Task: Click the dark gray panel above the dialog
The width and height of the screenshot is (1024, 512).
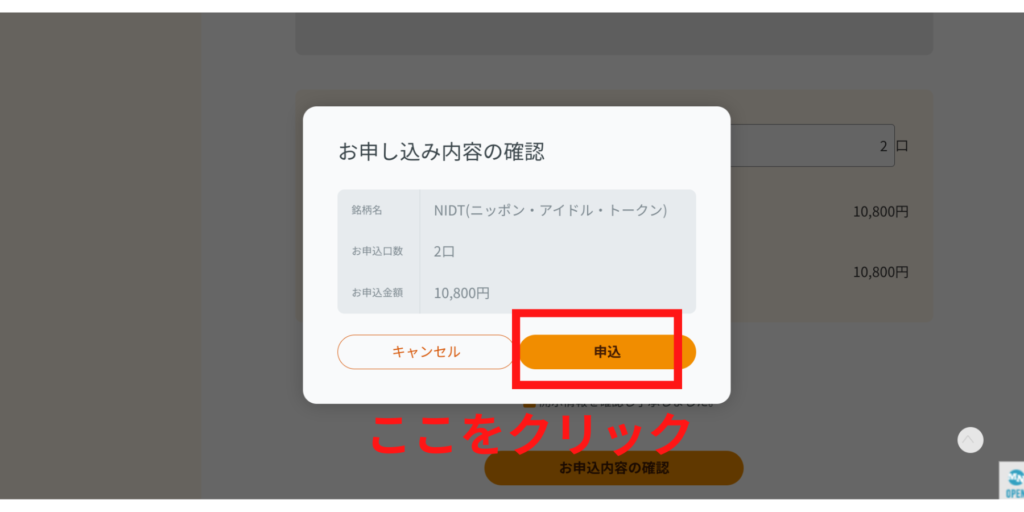Action: tap(614, 34)
